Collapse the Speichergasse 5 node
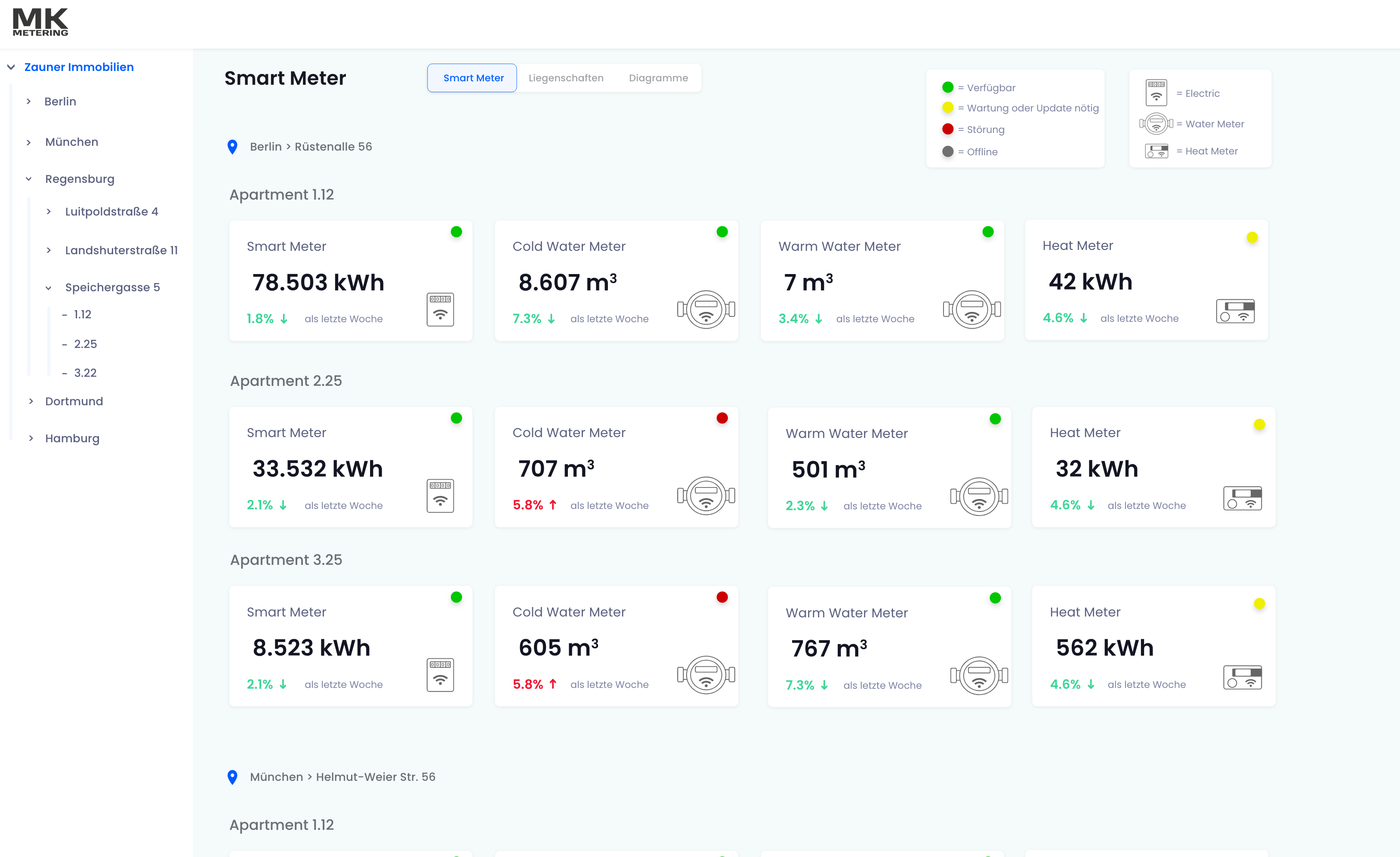This screenshot has height=857, width=1400. [x=49, y=287]
